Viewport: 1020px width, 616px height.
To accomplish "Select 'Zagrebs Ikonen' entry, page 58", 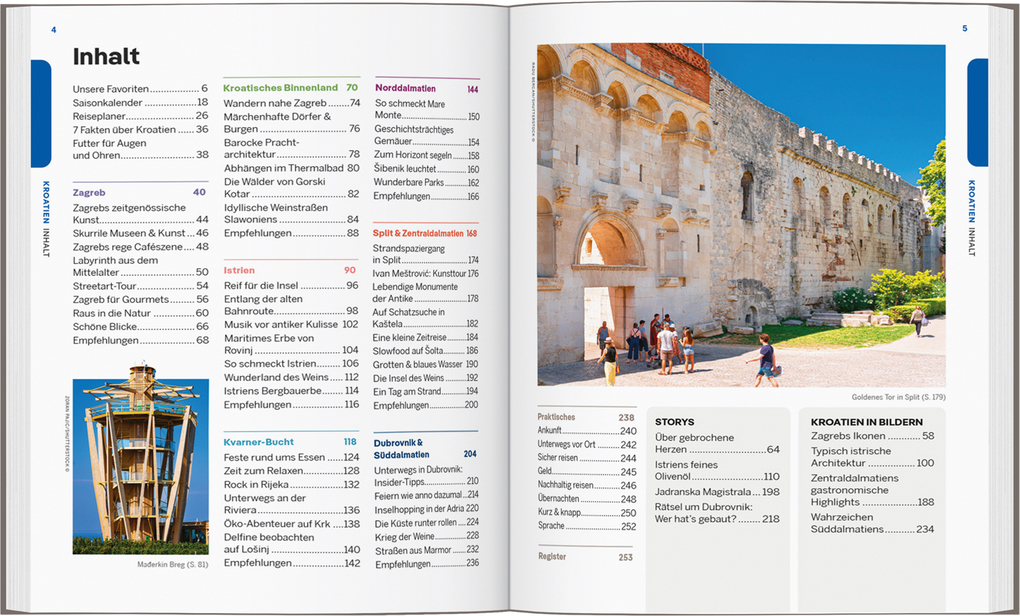I will [872, 436].
